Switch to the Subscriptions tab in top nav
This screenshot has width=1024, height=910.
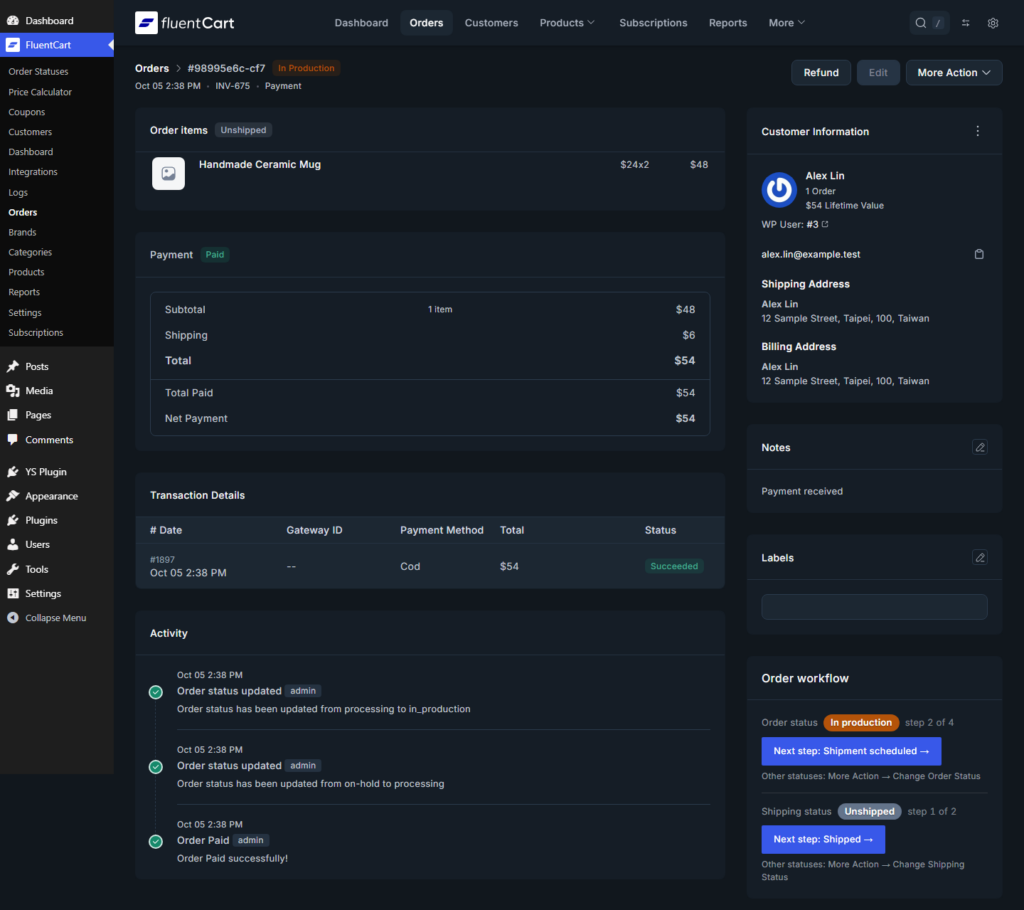coord(653,23)
